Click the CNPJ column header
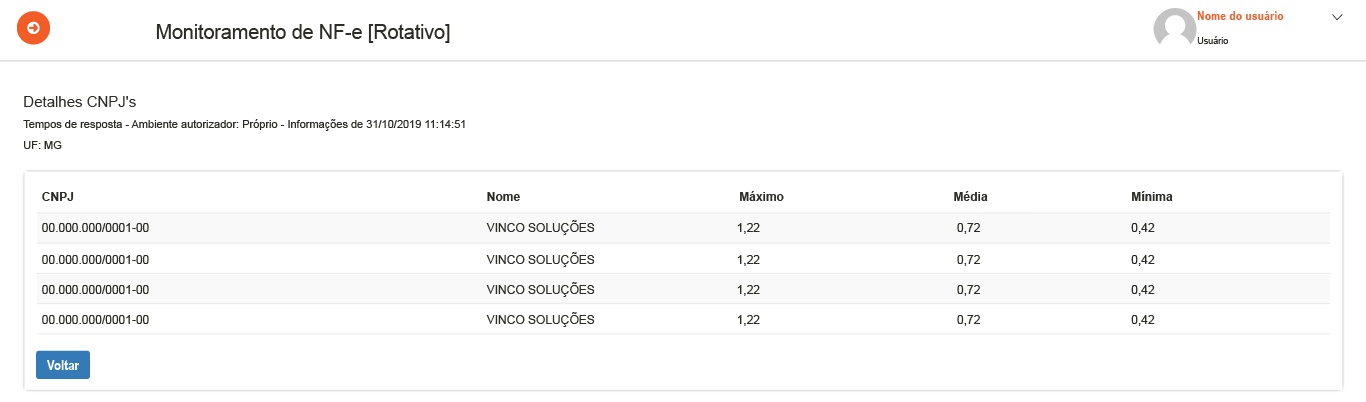This screenshot has height=402, width=1366. (57, 197)
